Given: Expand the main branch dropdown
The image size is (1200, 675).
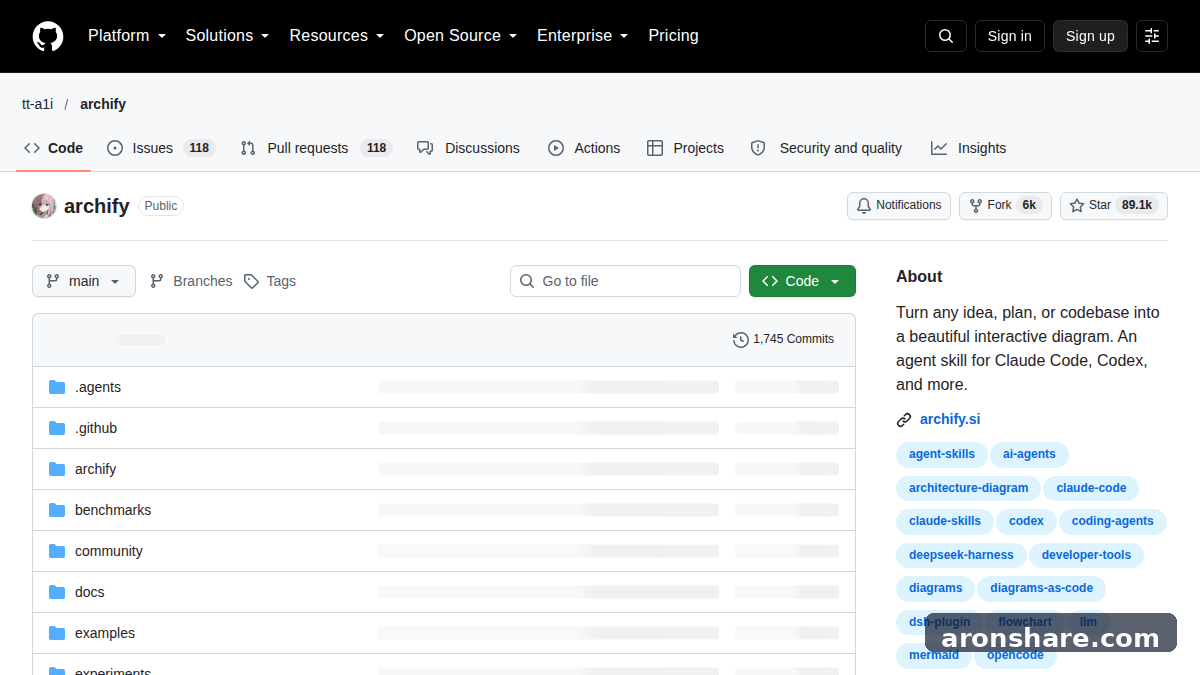Looking at the screenshot, I should click(84, 281).
